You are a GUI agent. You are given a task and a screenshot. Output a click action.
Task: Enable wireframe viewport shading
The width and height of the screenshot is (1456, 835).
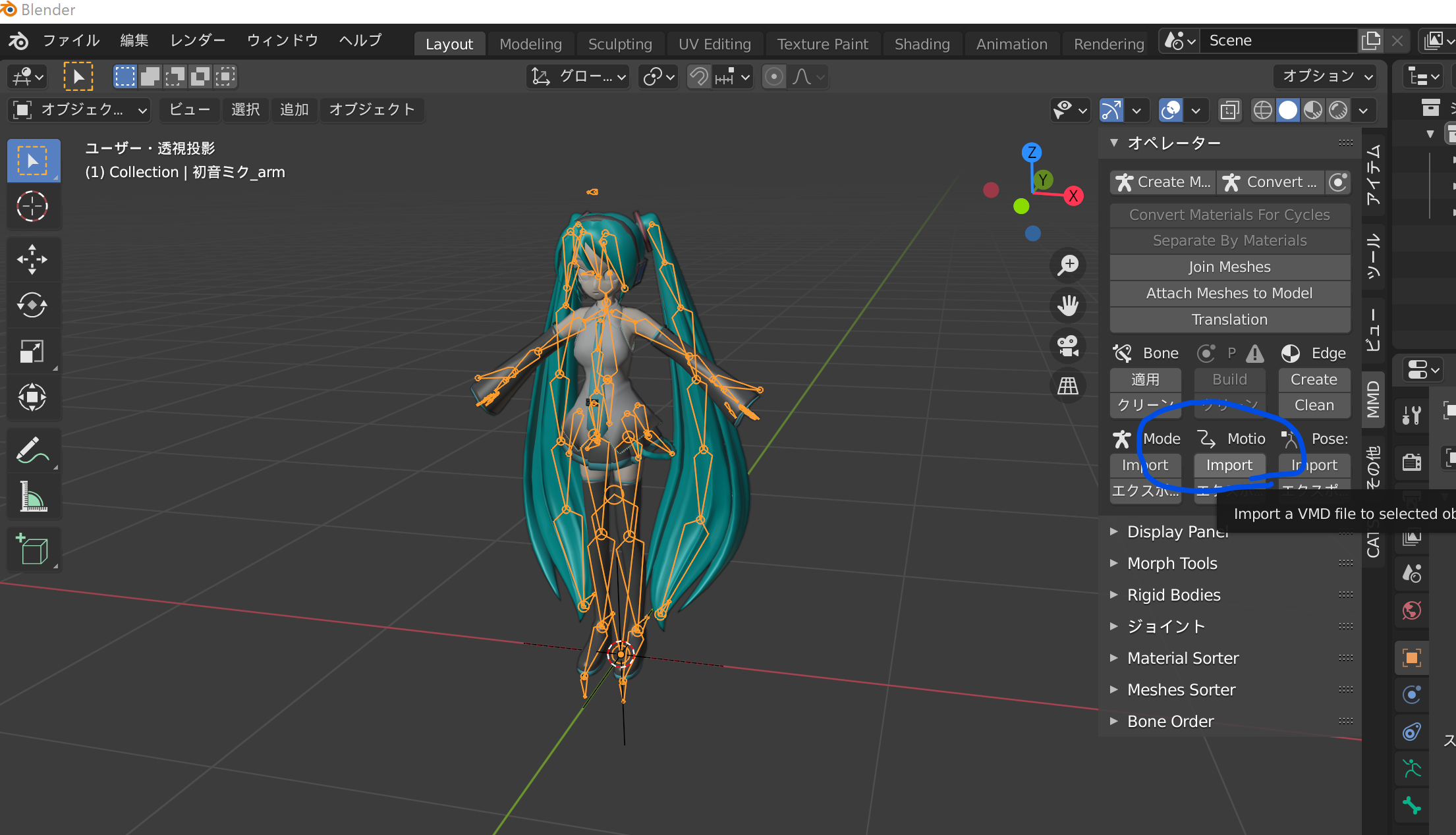point(1262,110)
